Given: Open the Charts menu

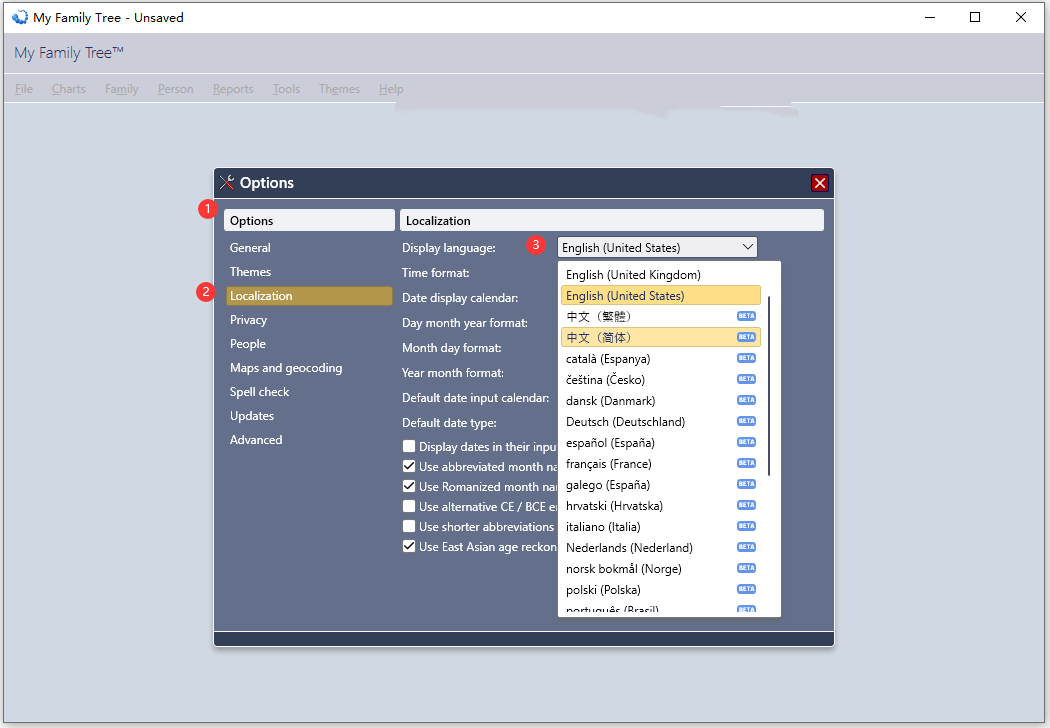Looking at the screenshot, I should point(69,89).
